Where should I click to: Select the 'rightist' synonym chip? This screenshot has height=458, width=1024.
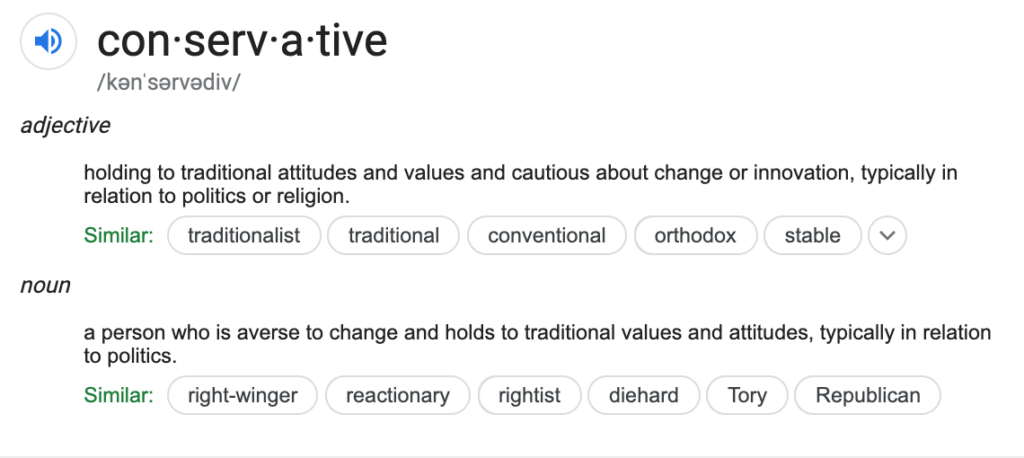pyautogui.click(x=530, y=395)
